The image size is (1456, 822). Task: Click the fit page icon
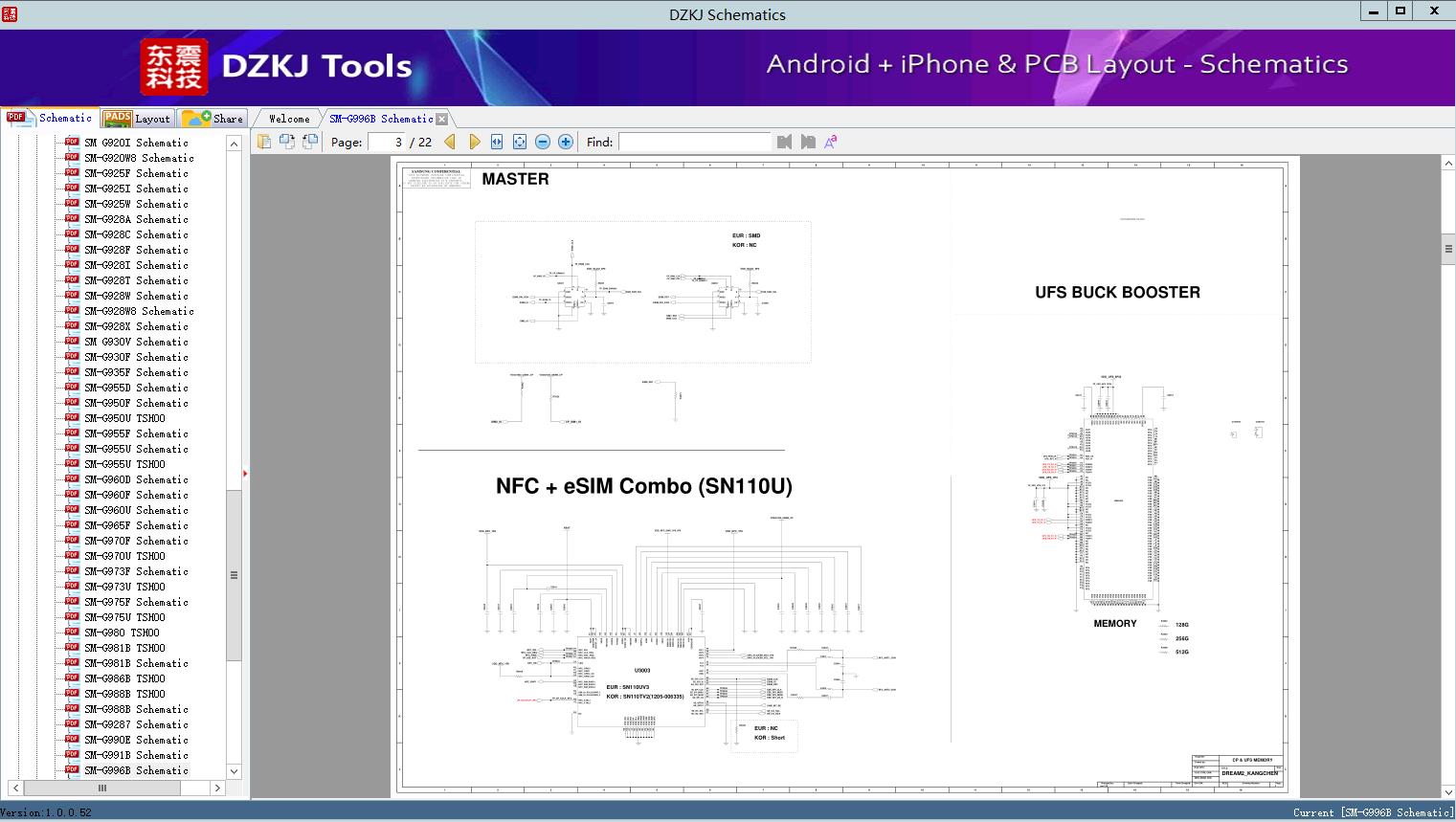click(520, 142)
